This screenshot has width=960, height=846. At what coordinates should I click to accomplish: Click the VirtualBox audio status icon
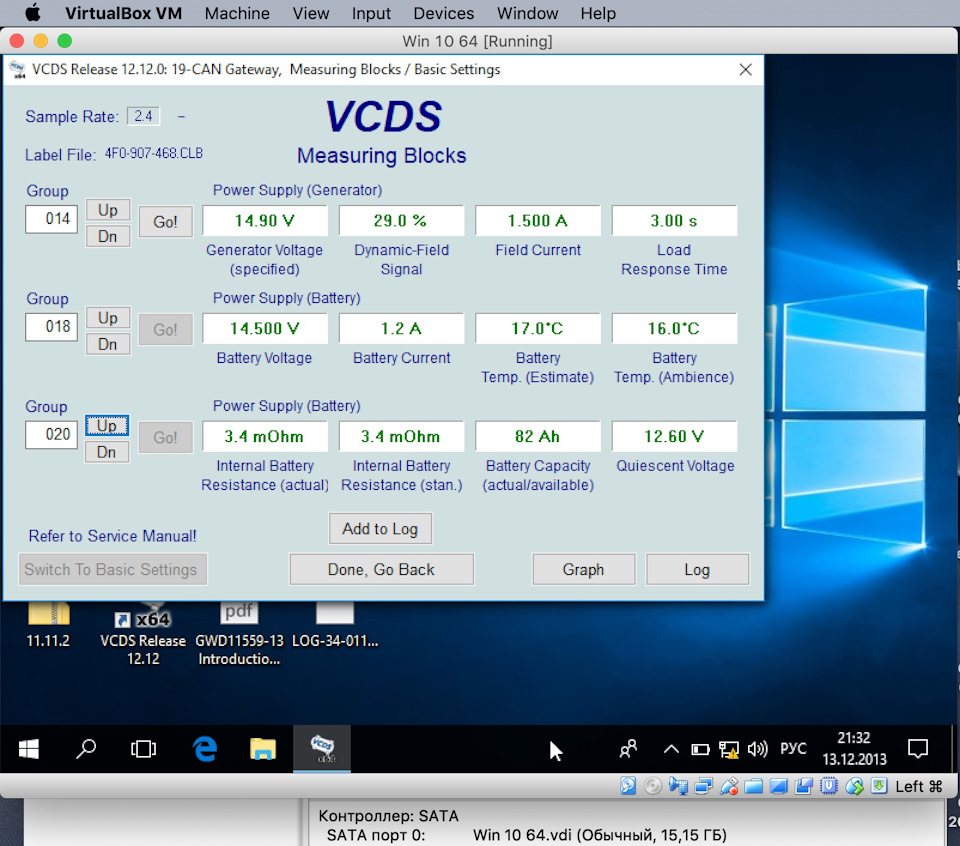coord(678,785)
